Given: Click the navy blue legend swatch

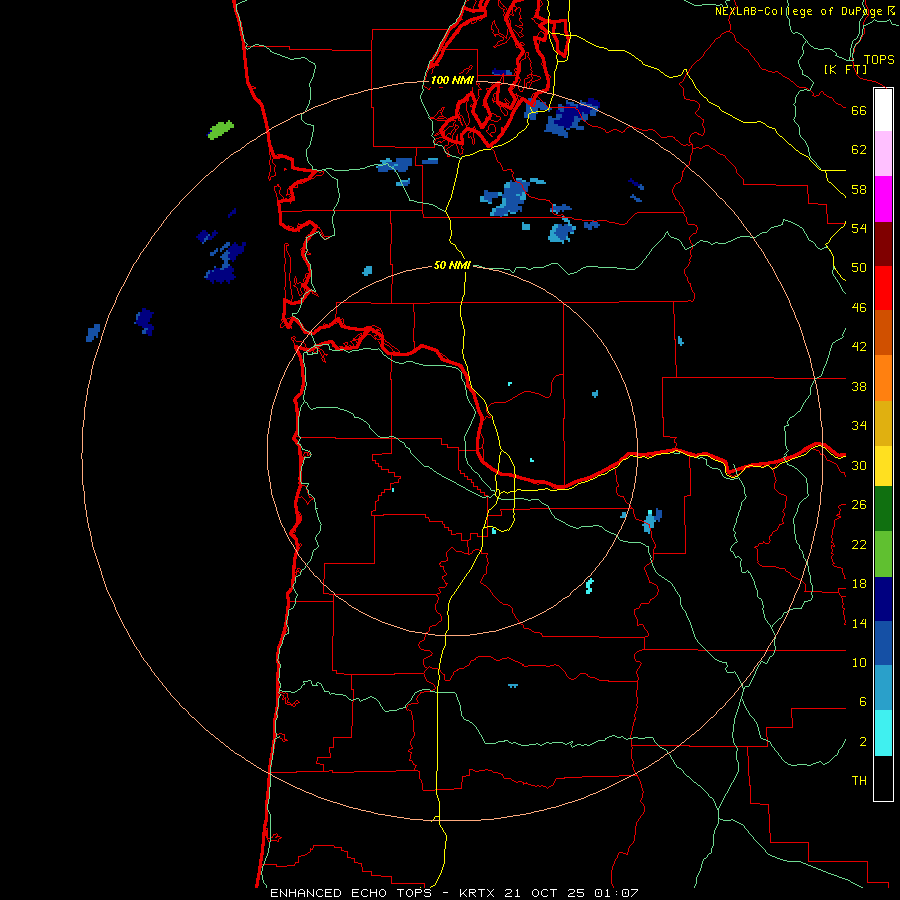Looking at the screenshot, I should pyautogui.click(x=883, y=599).
